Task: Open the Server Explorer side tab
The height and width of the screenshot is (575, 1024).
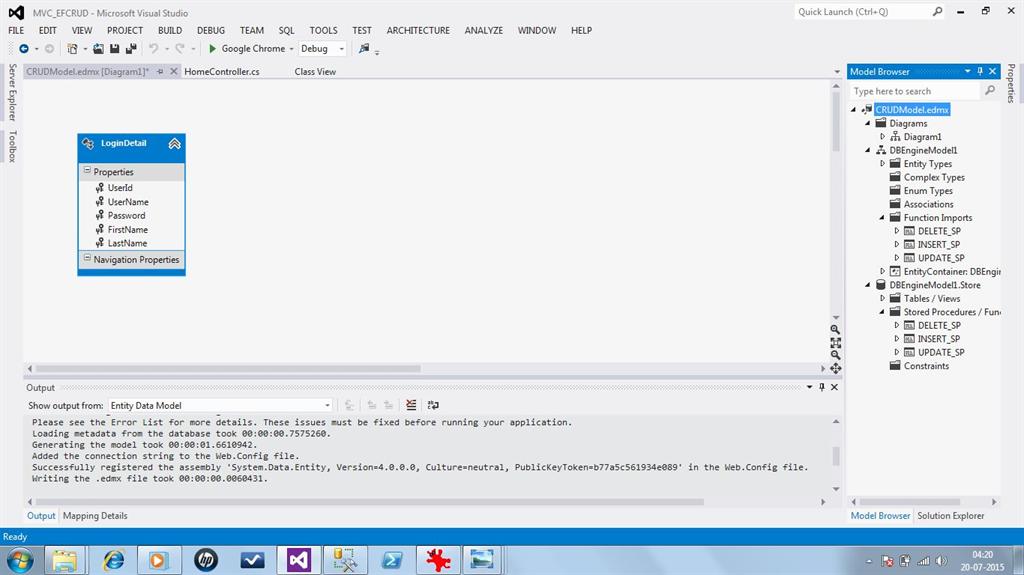Action: (12, 92)
